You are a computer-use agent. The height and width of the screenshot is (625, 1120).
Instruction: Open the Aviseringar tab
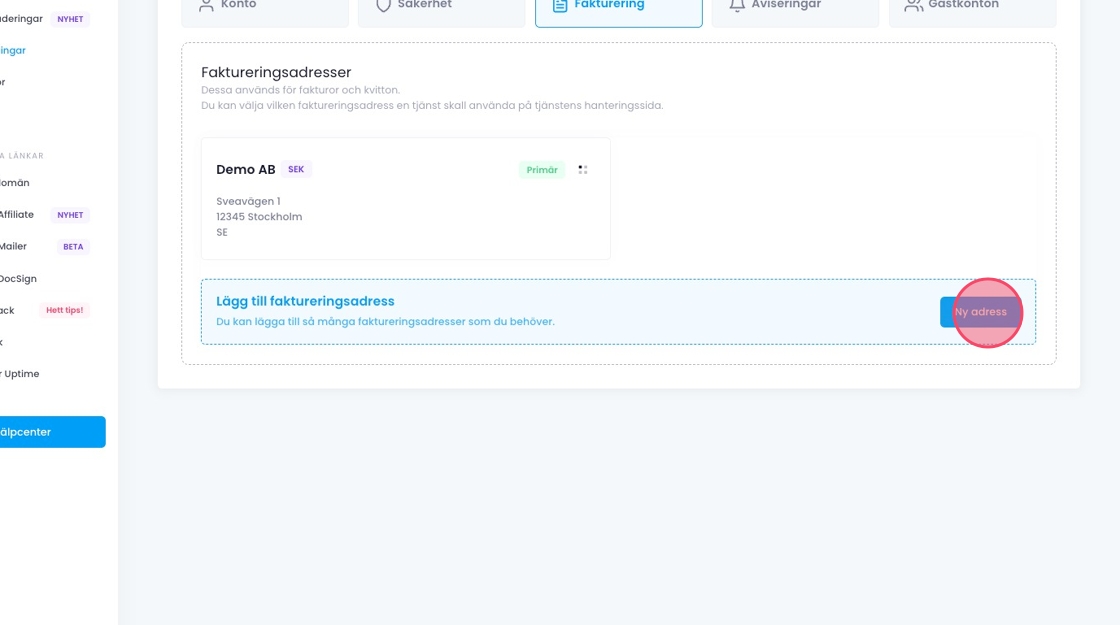coord(795,8)
